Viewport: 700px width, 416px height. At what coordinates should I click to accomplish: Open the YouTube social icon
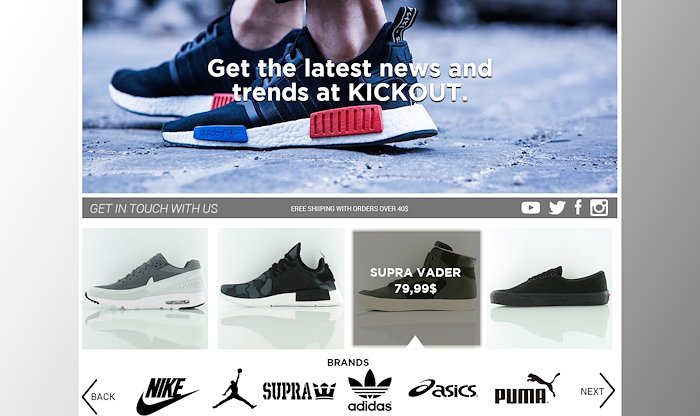[530, 208]
